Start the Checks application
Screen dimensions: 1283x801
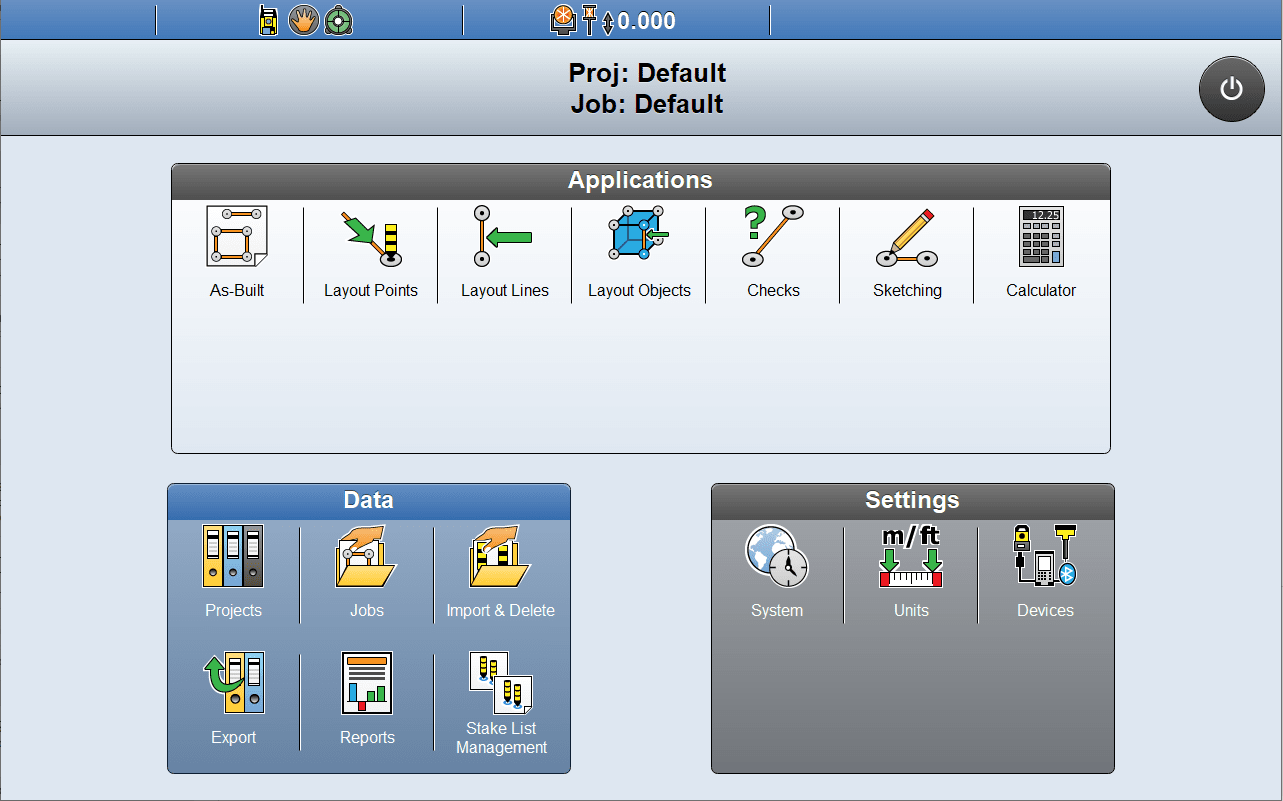[772, 250]
